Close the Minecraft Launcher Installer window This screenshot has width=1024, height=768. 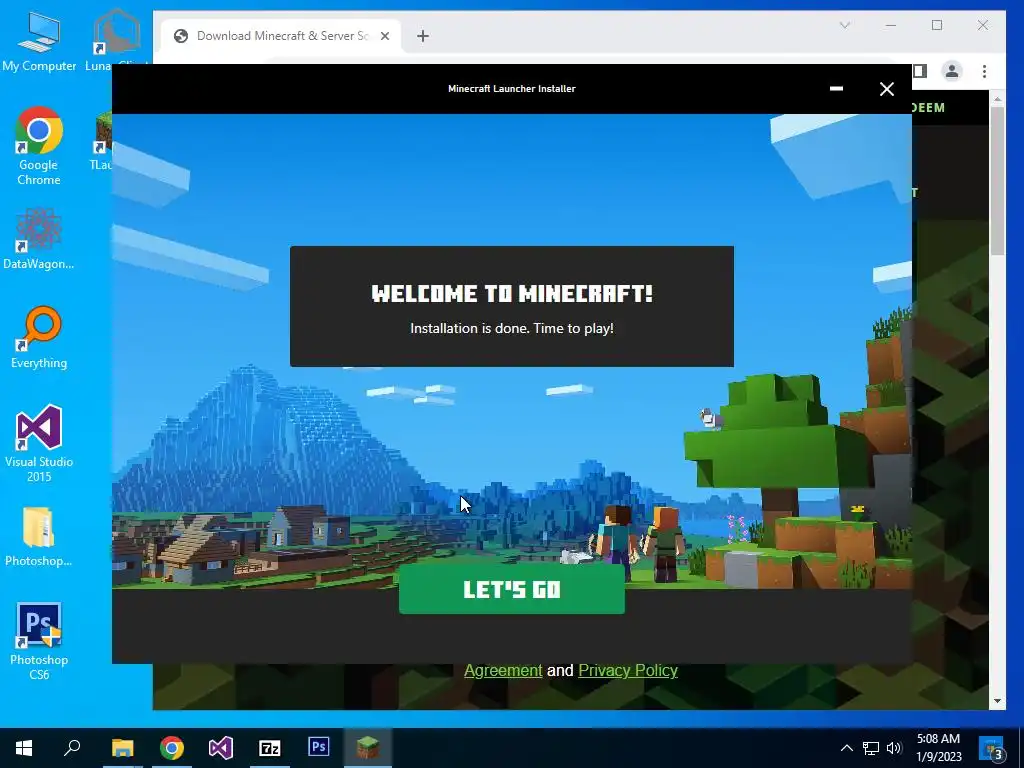point(886,89)
